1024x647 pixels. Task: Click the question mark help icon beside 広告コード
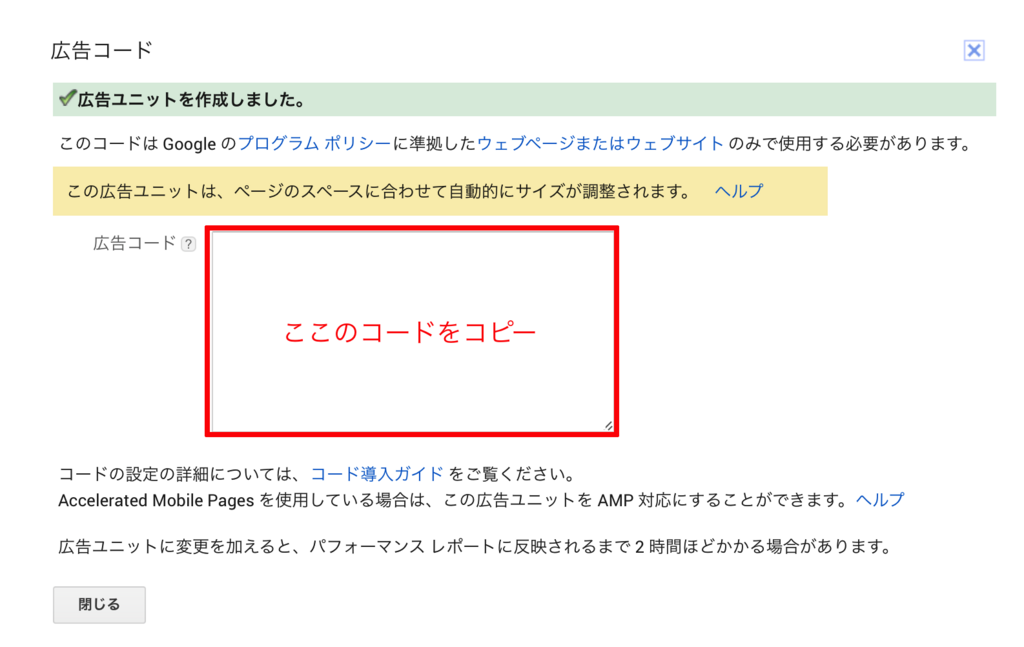pyautogui.click(x=189, y=244)
